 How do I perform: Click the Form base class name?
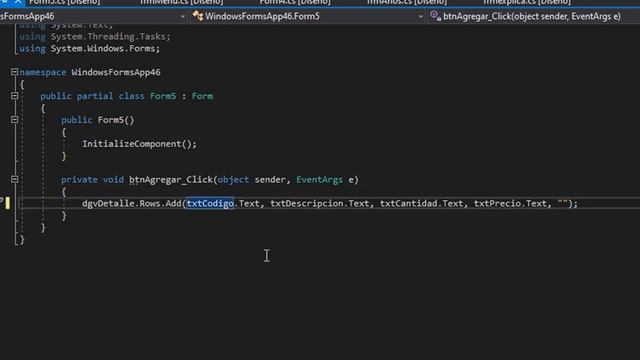(x=202, y=96)
